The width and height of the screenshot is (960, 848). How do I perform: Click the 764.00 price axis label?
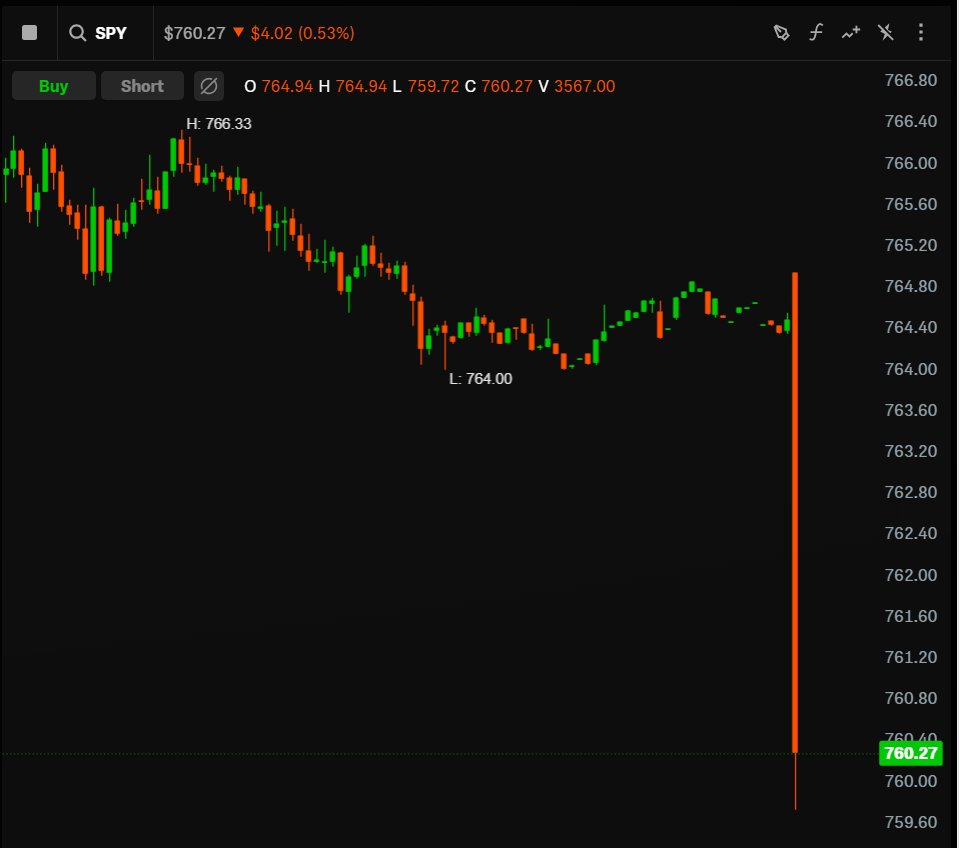(x=910, y=369)
